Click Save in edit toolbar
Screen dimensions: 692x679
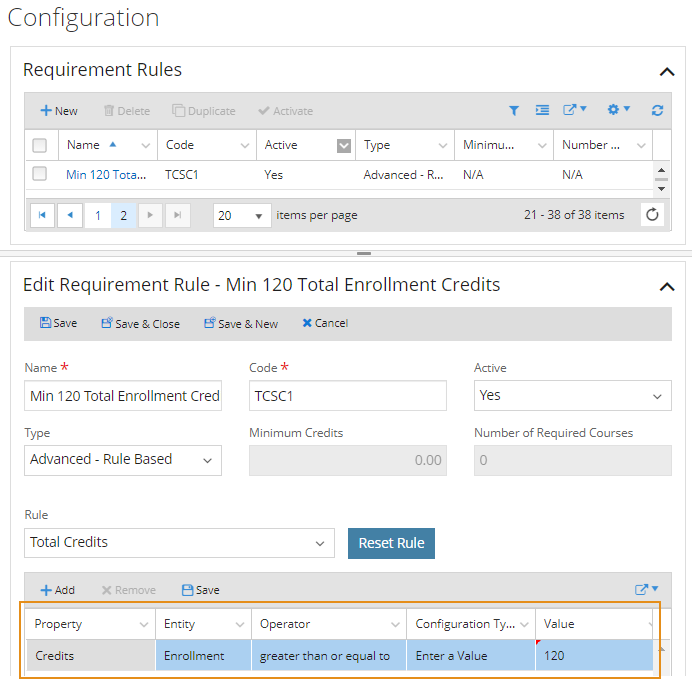pos(58,323)
